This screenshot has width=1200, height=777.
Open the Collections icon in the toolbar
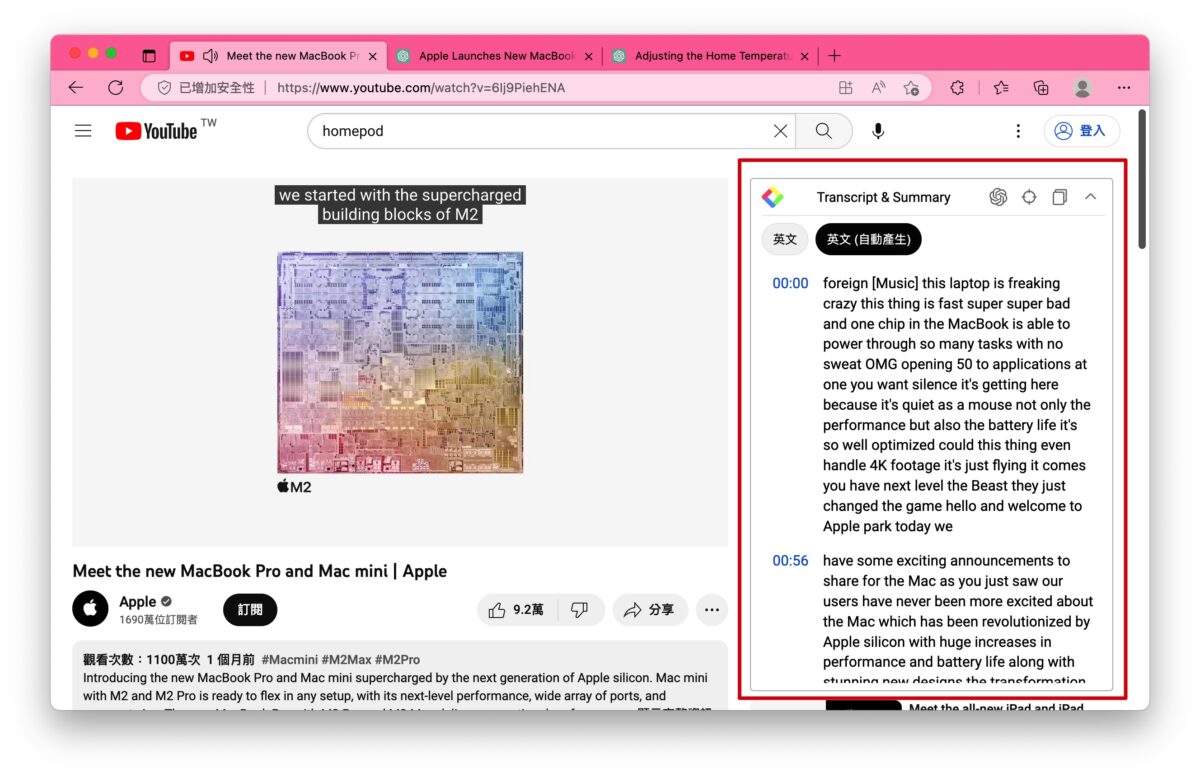(x=1041, y=88)
